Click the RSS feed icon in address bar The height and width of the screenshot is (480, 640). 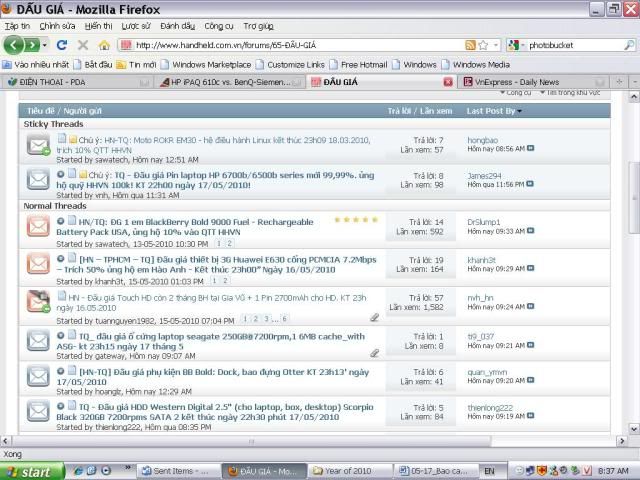[x=468, y=45]
